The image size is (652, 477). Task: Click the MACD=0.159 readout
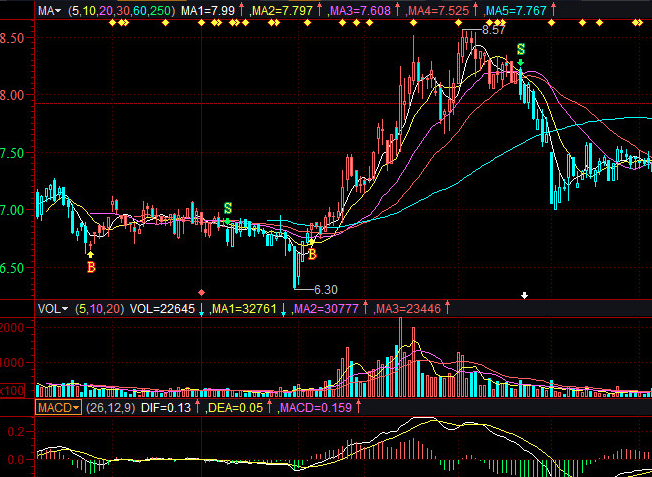[316, 408]
